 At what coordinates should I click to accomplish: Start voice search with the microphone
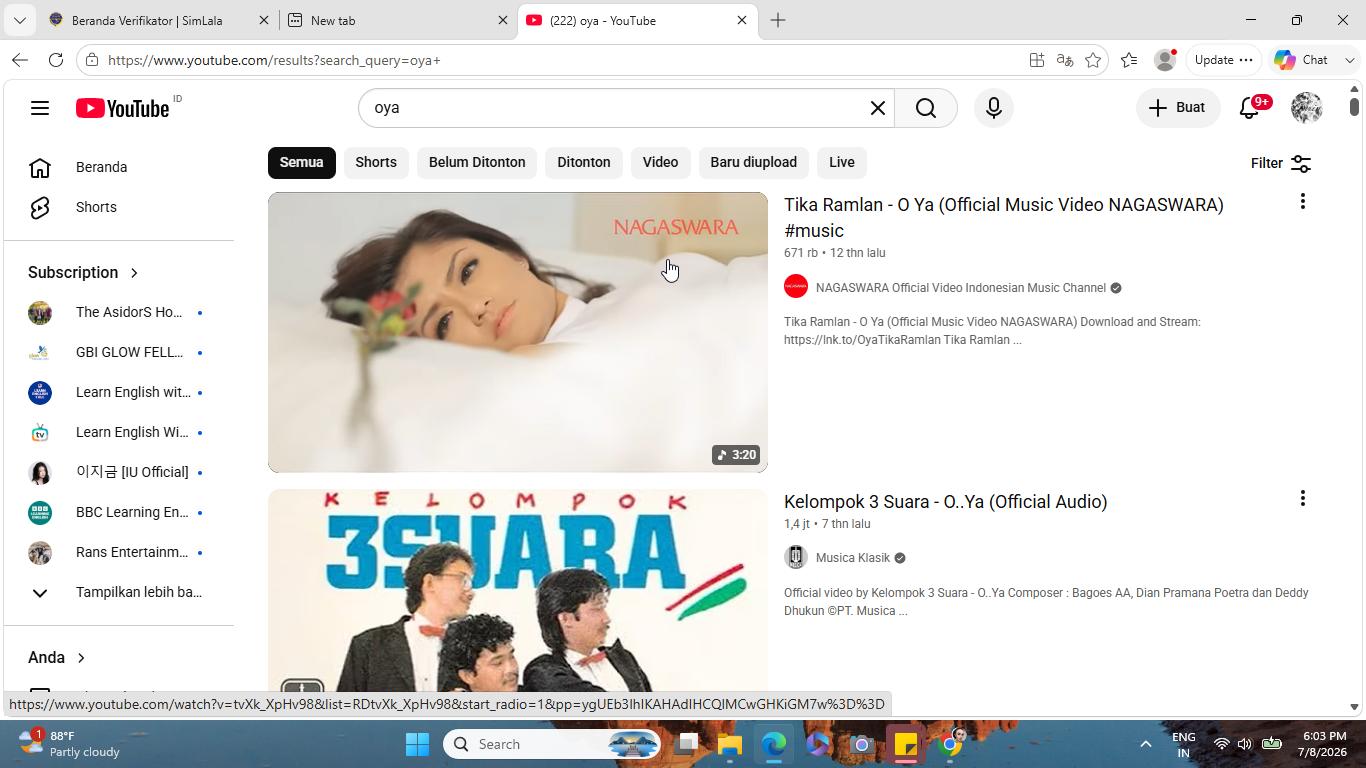coord(994,108)
